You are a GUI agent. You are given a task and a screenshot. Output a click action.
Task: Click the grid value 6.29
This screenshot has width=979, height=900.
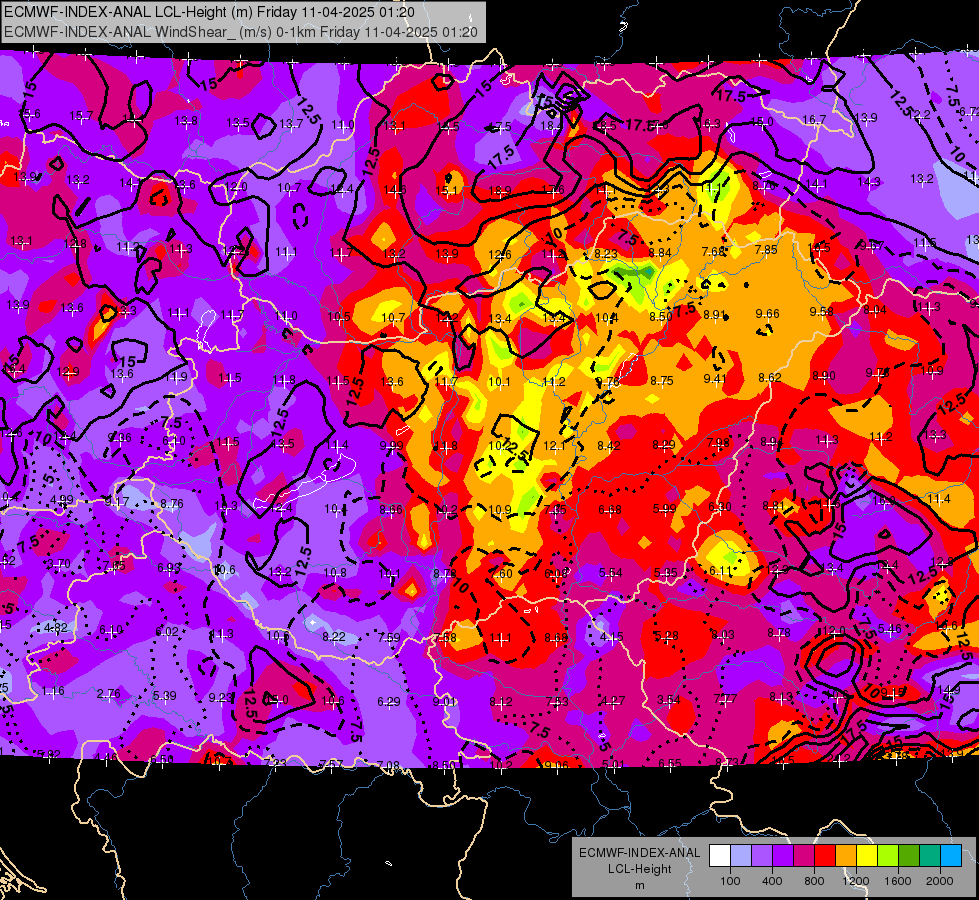[x=388, y=701]
